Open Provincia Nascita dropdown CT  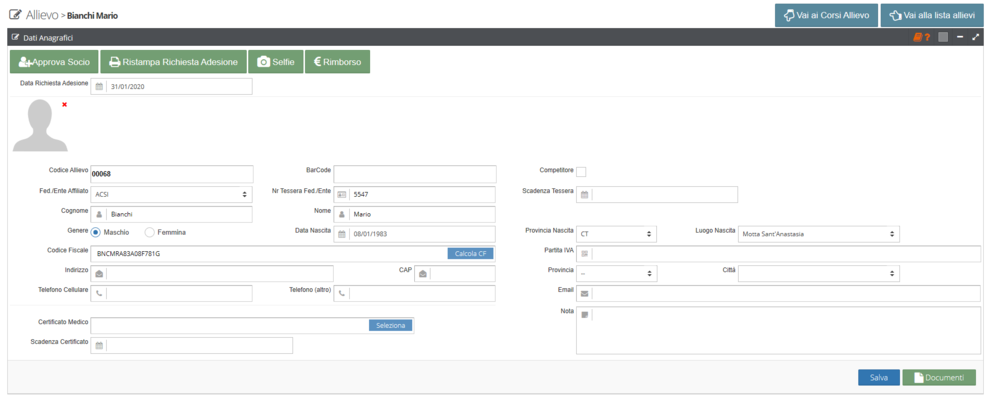pos(617,234)
